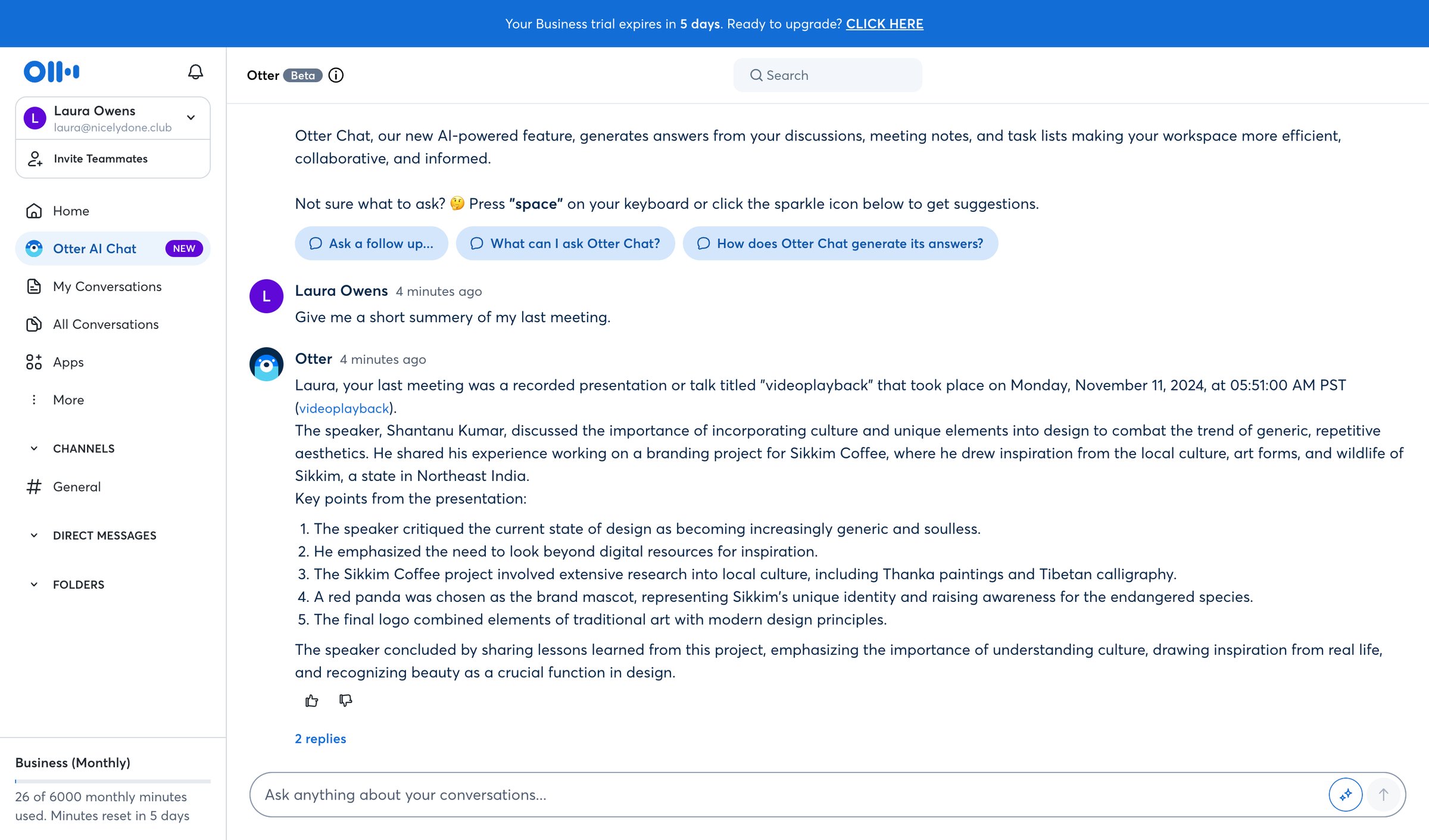
Task: Click the Ask a follow up... suggestion
Action: 371,243
